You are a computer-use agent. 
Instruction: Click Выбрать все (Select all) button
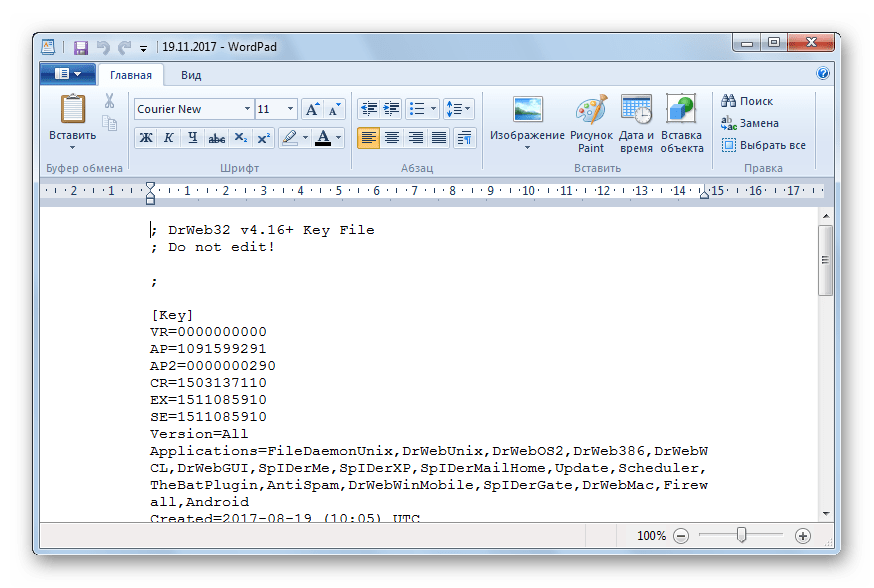[x=763, y=145]
